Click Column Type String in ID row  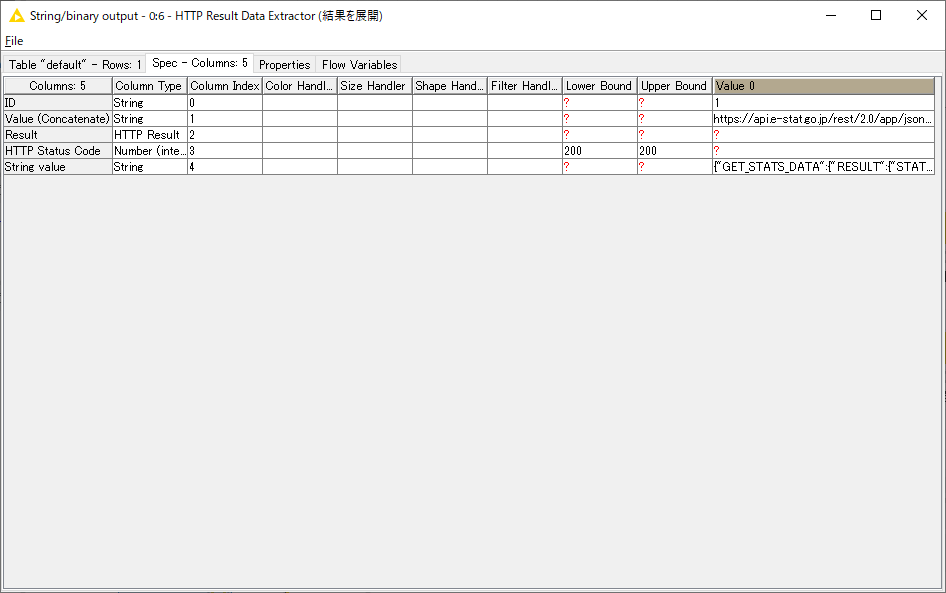click(150, 103)
